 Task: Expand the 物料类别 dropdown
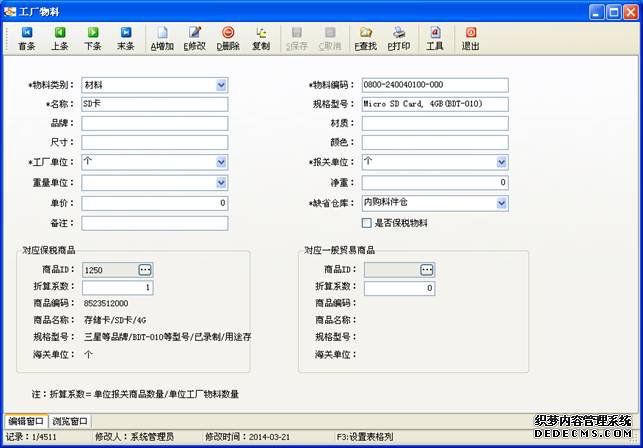pyautogui.click(x=221, y=85)
